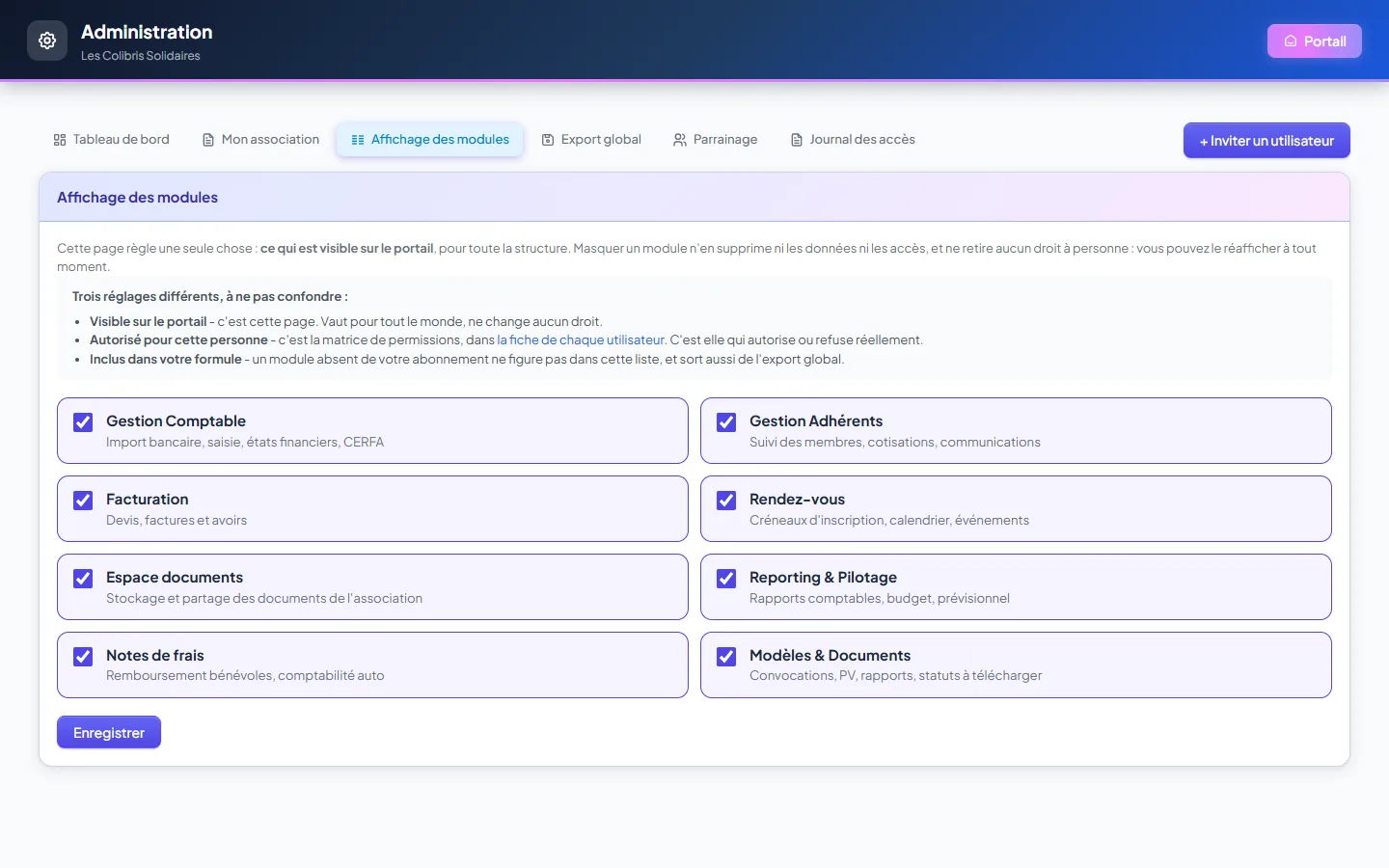Click the 'Modèles & Documents' module title

tap(830, 656)
